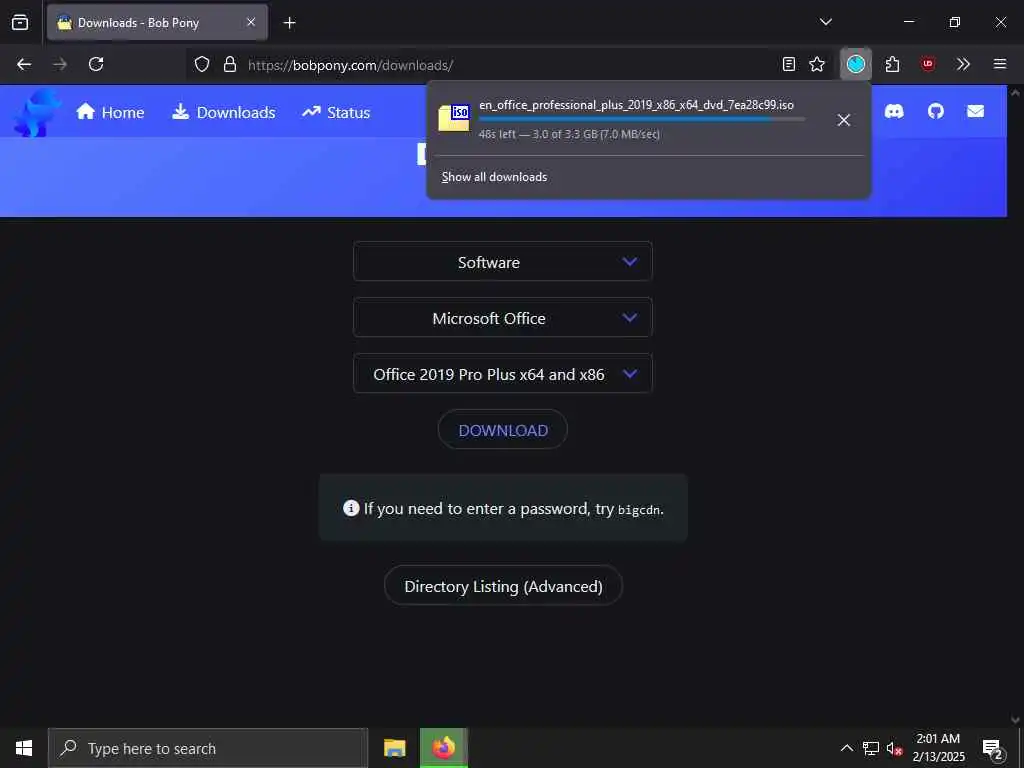Click the email envelope icon
The width and height of the screenshot is (1024, 768).
976,112
